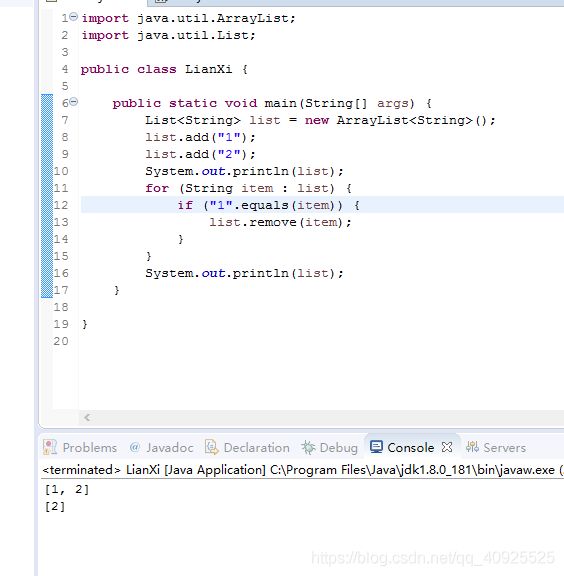
Task: Open the Problems tab
Action: pos(80,447)
